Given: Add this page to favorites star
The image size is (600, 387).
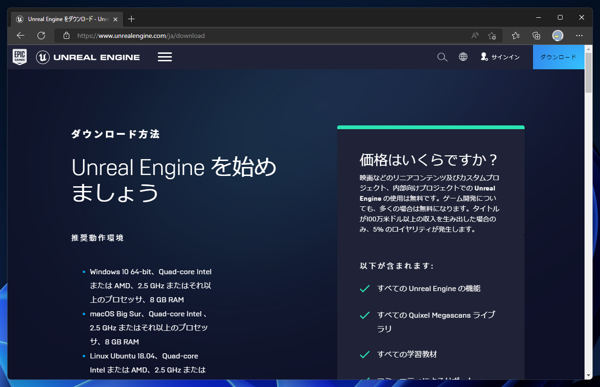Looking at the screenshot, I should tap(492, 36).
